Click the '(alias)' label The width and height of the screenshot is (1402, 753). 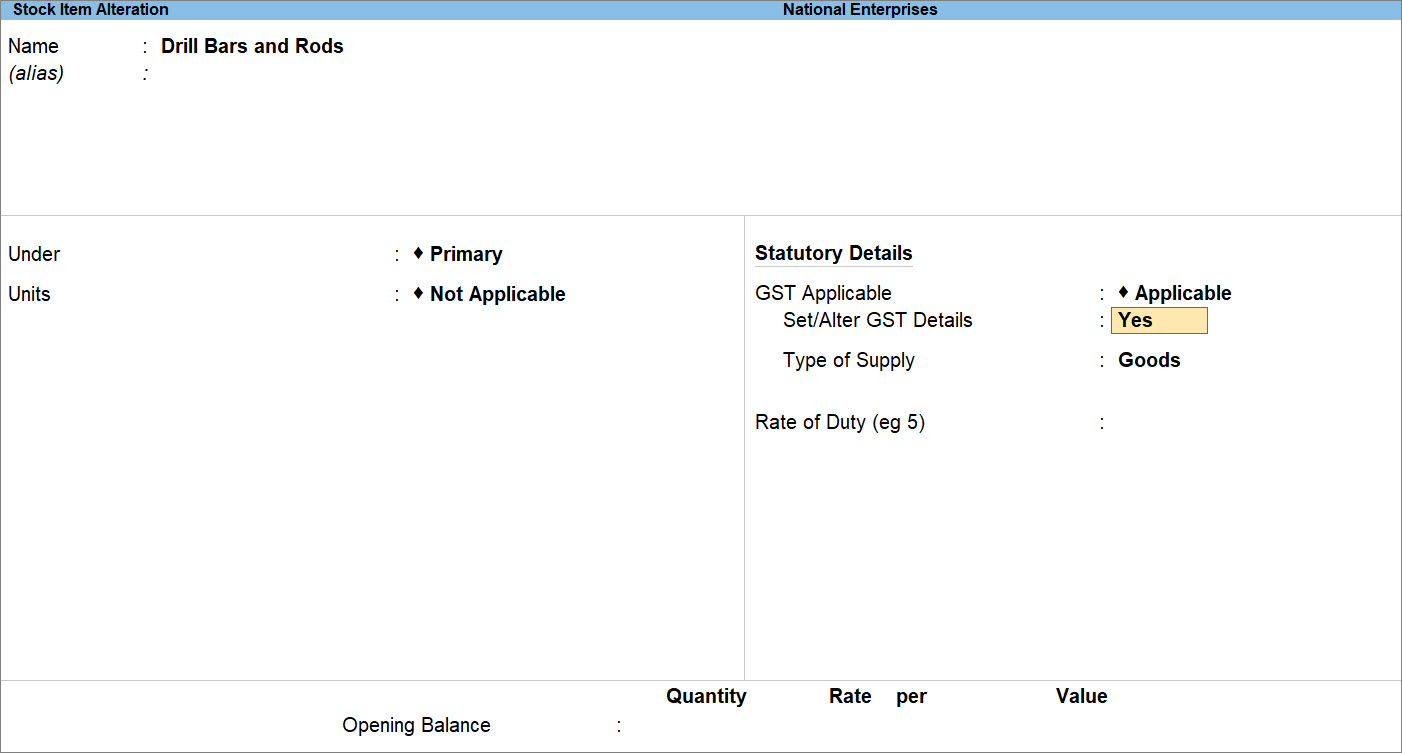click(x=36, y=74)
